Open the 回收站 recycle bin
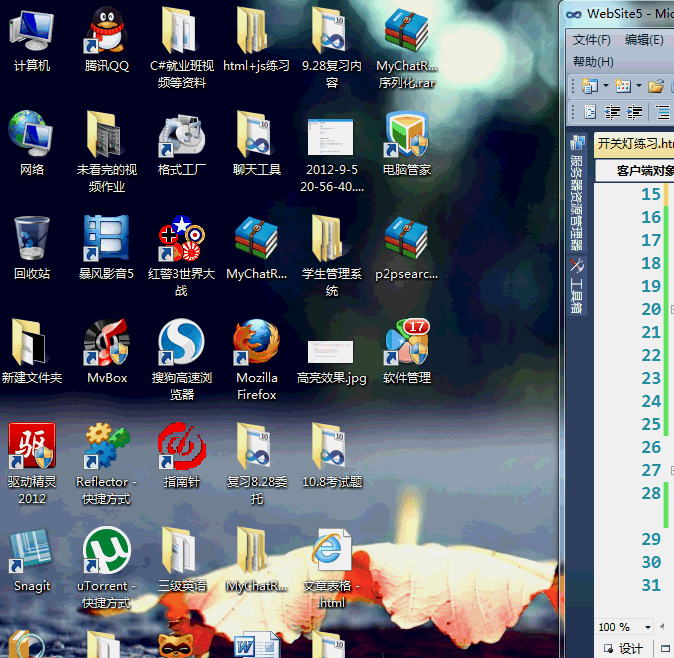 pos(31,248)
